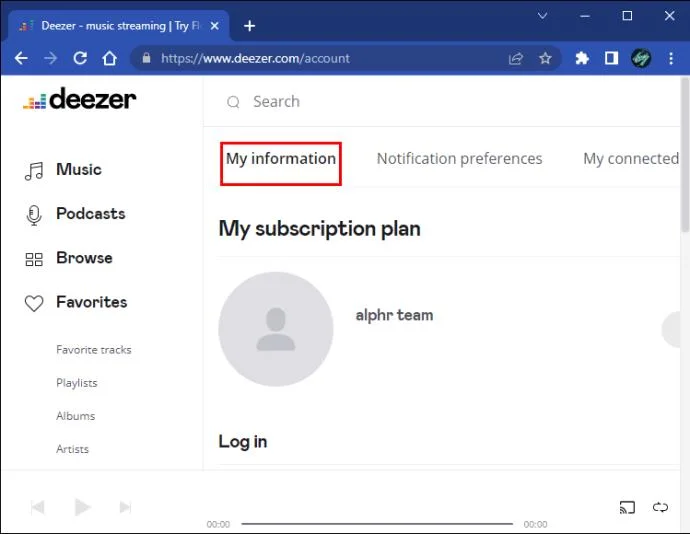This screenshot has height=534, width=690.
Task: Open browser side panel icon
Action: pyautogui.click(x=611, y=58)
